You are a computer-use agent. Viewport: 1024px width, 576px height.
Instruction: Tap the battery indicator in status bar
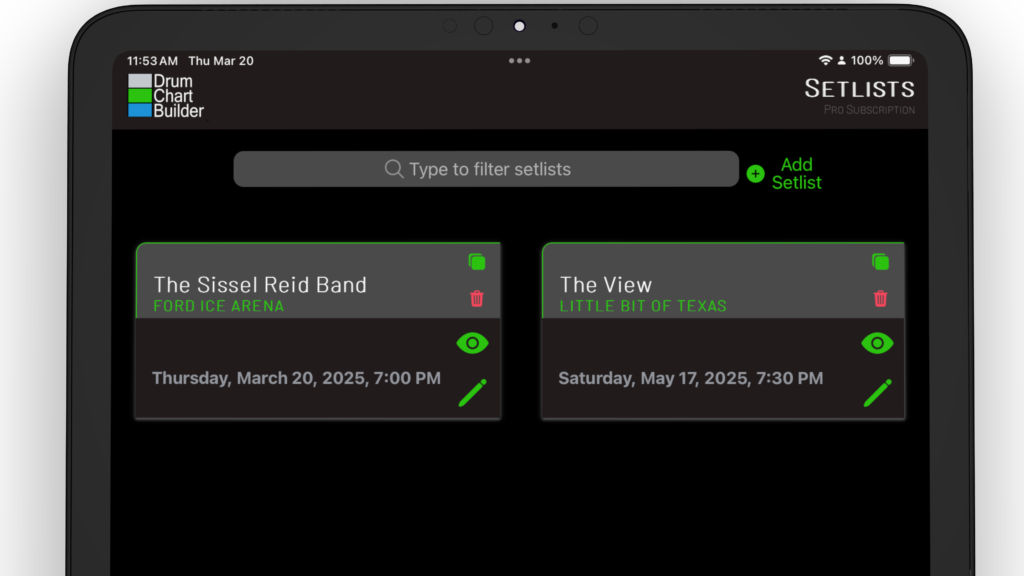(900, 61)
